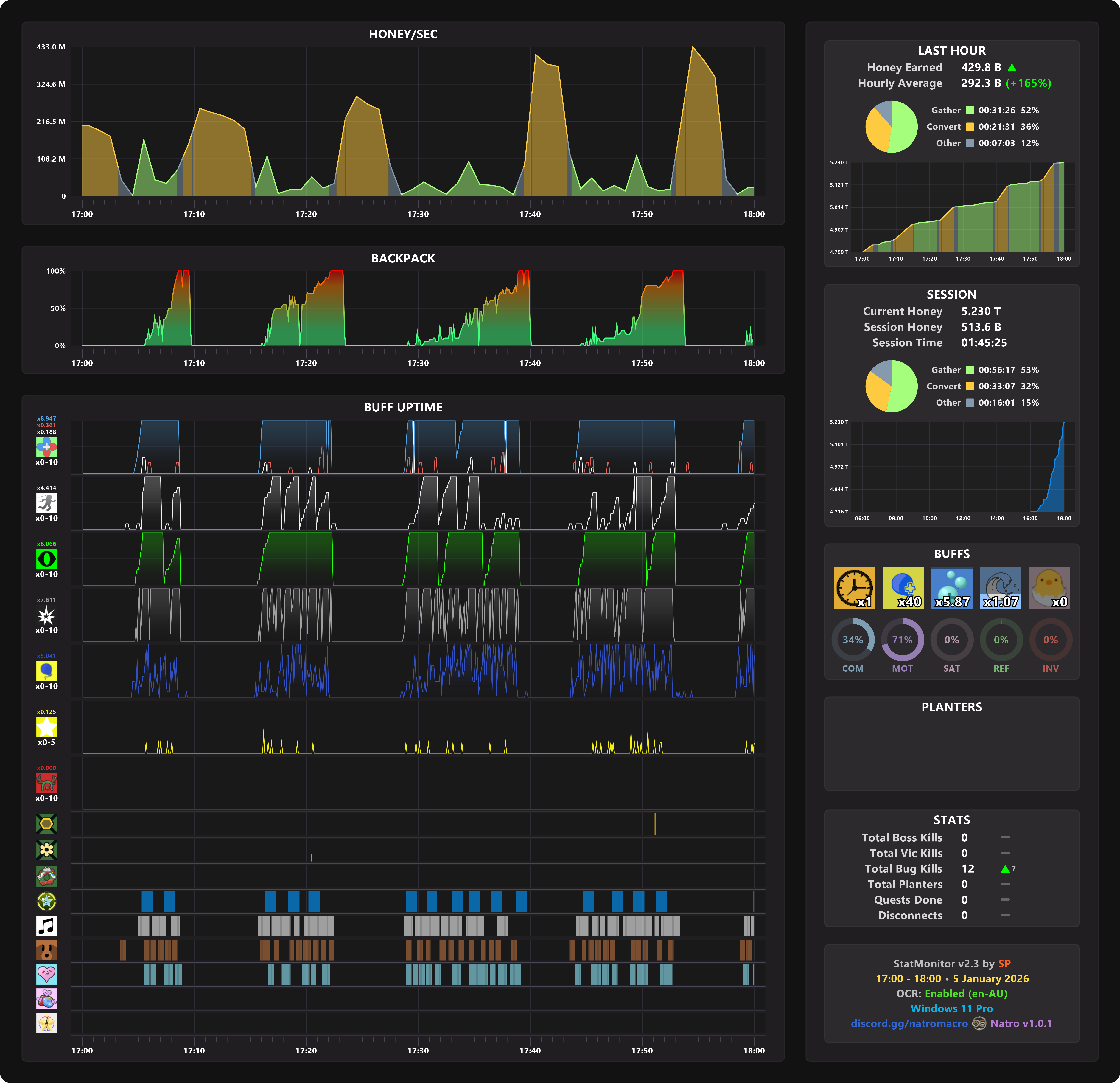
Task: Click the Gather green legend swatch in Last Hour
Action: (970, 110)
